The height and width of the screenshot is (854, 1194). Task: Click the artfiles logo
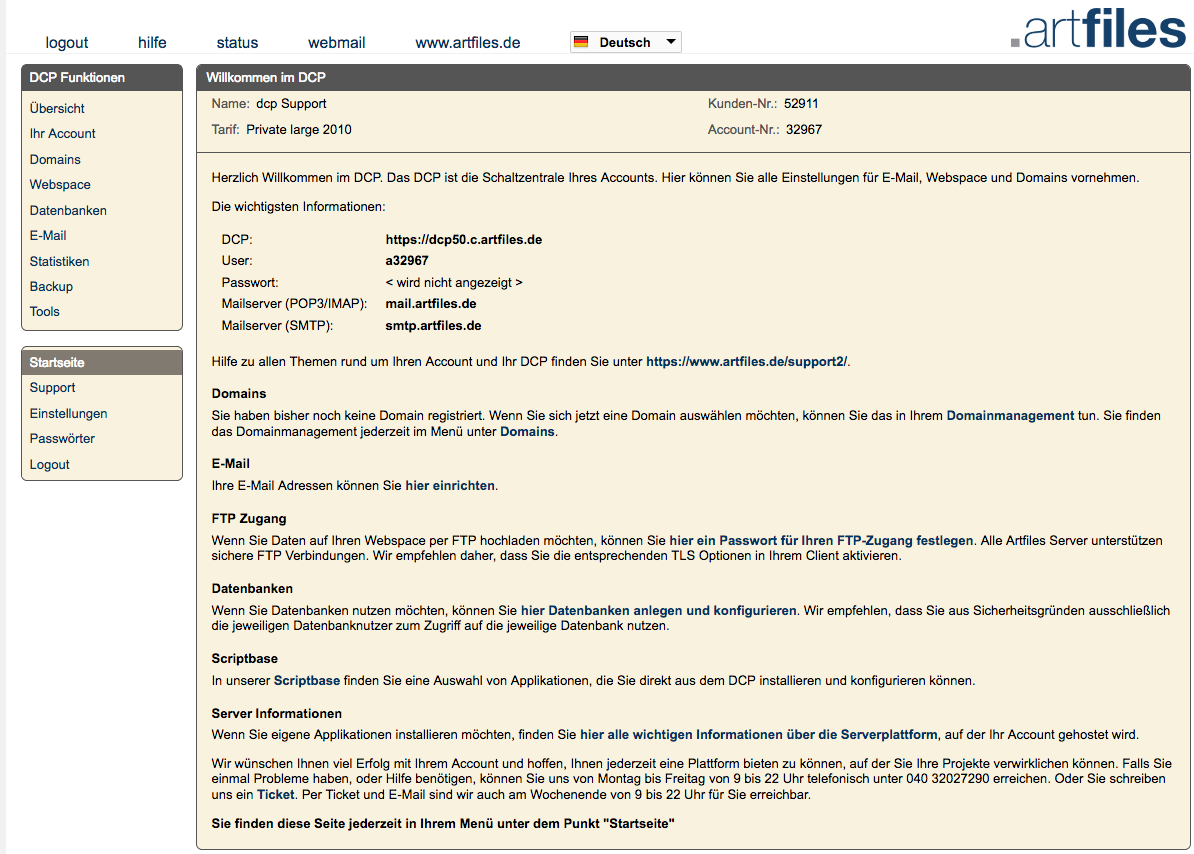point(1098,28)
